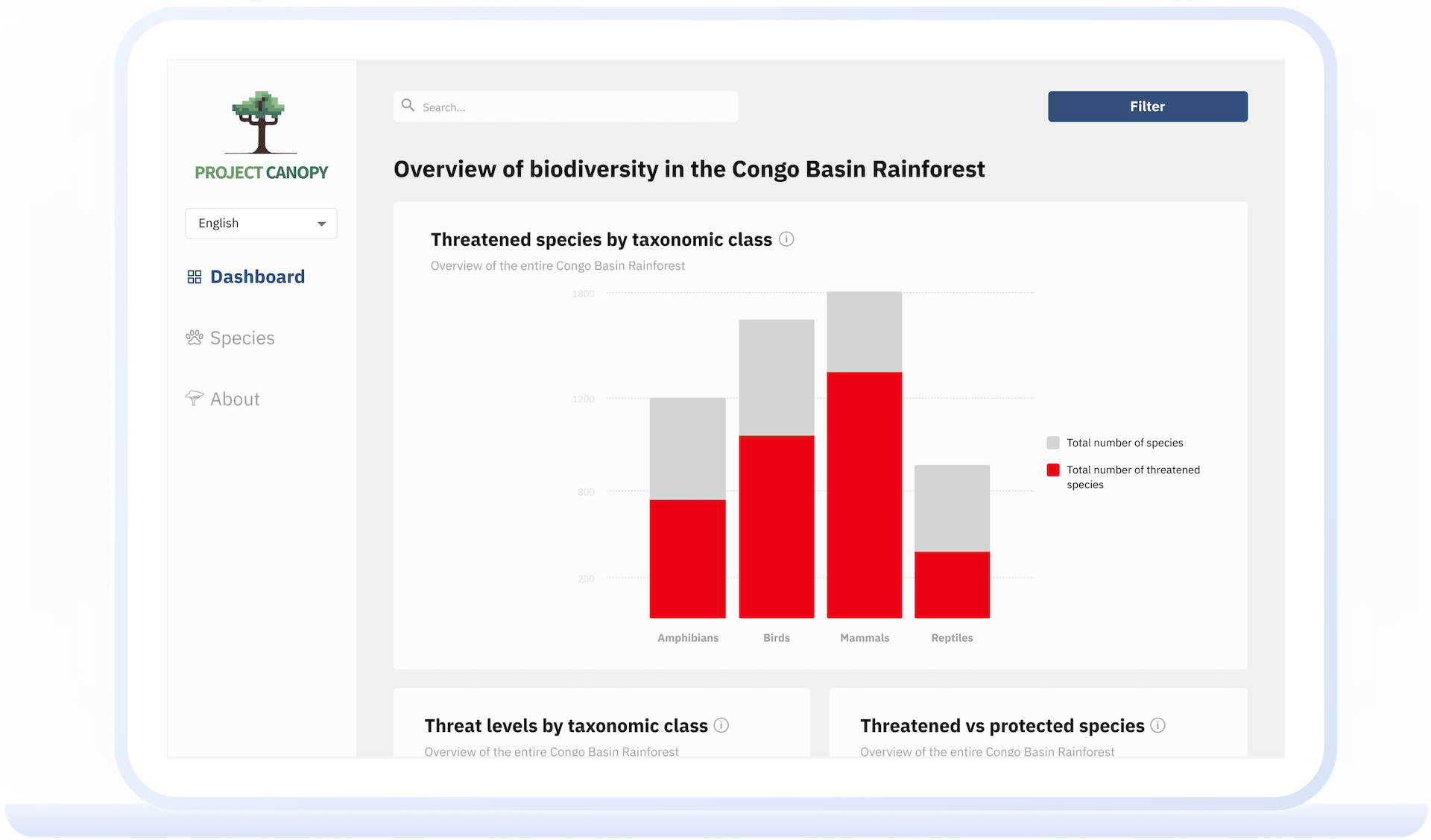1431x840 pixels.
Task: Click the Reptiles axis label
Action: [x=953, y=638]
